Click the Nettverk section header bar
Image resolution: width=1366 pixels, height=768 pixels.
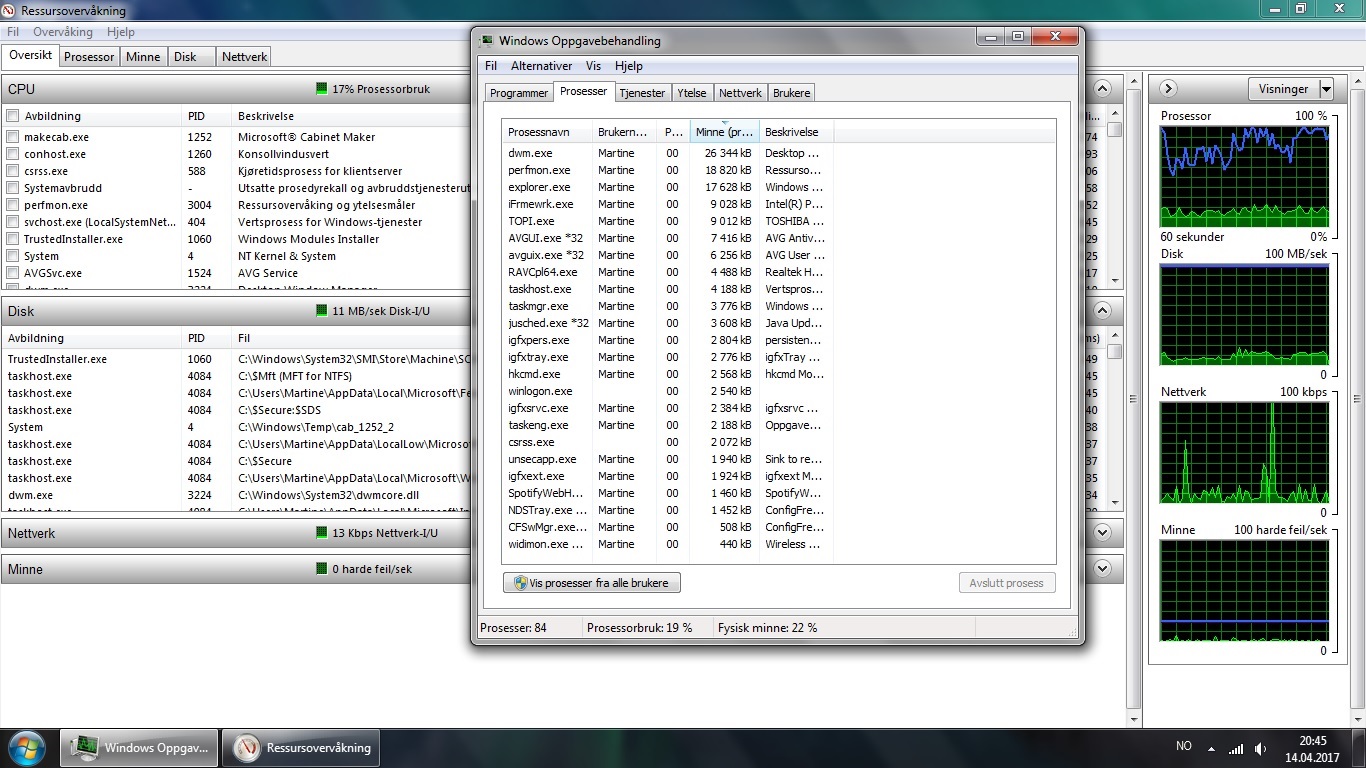(560, 533)
